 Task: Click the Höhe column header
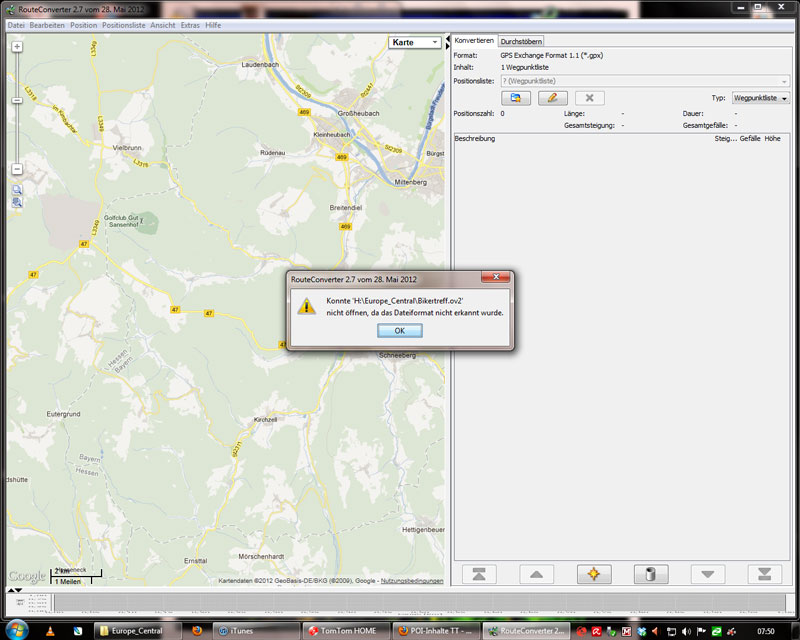point(772,138)
